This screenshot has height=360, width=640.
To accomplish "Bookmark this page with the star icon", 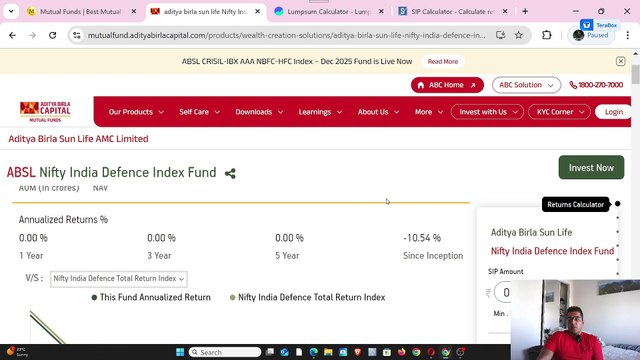I will [518, 35].
